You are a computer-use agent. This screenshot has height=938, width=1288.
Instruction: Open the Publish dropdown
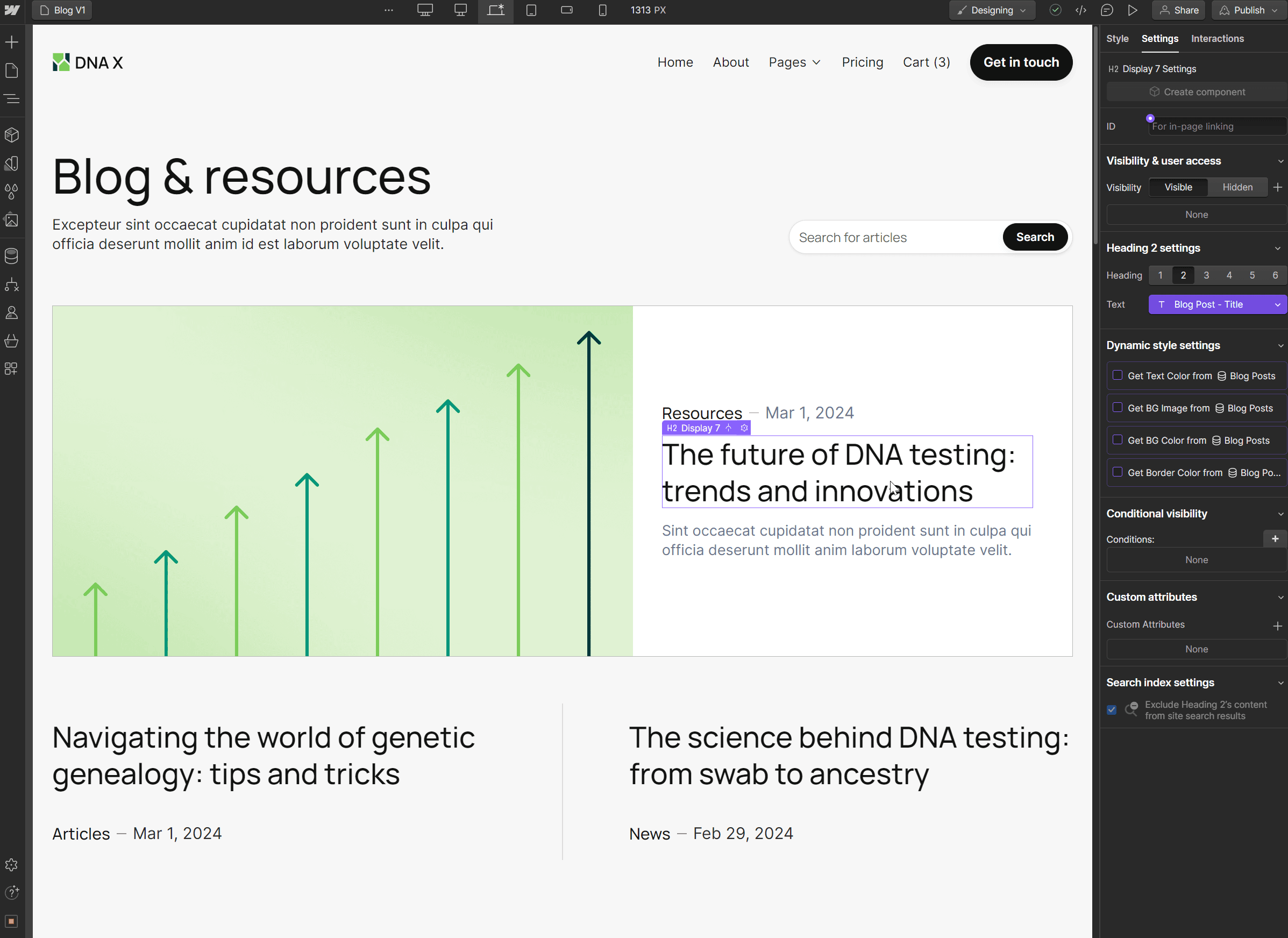(1248, 10)
